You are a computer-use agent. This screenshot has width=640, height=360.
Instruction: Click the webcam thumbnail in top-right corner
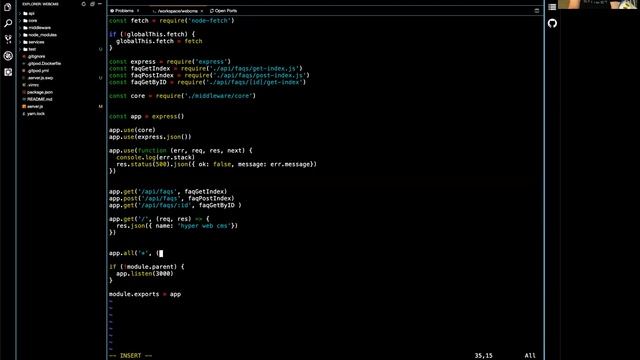598,4
